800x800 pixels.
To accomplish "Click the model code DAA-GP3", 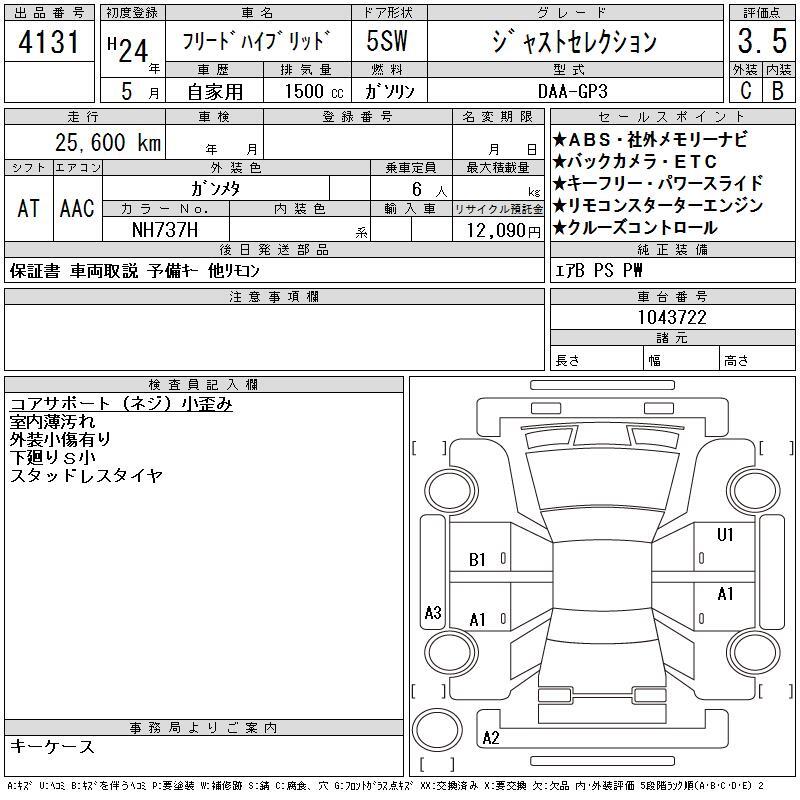I will click(573, 91).
